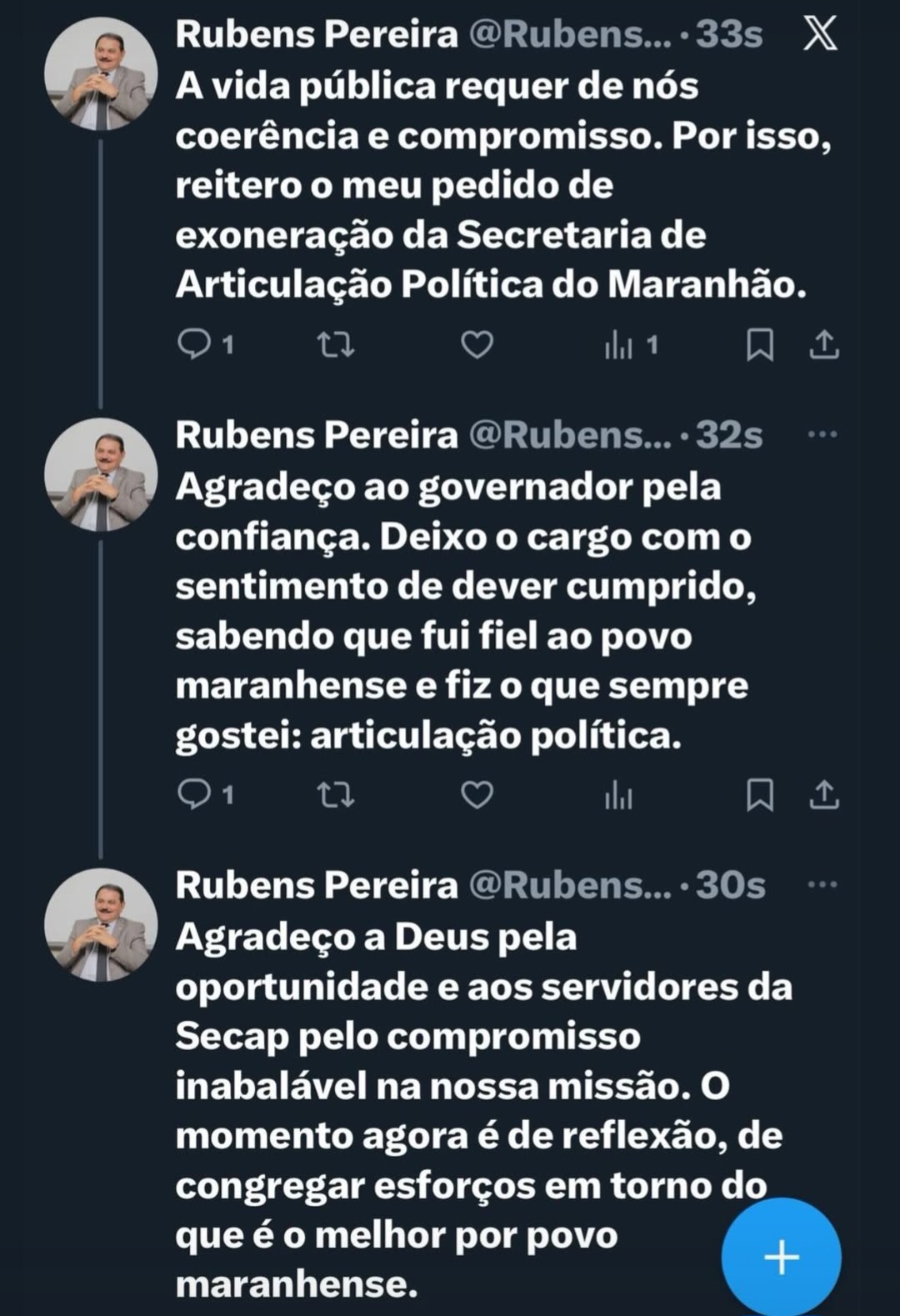Like the tweet about dever cumprido
This screenshot has height=1316, width=900.
pos(477,795)
